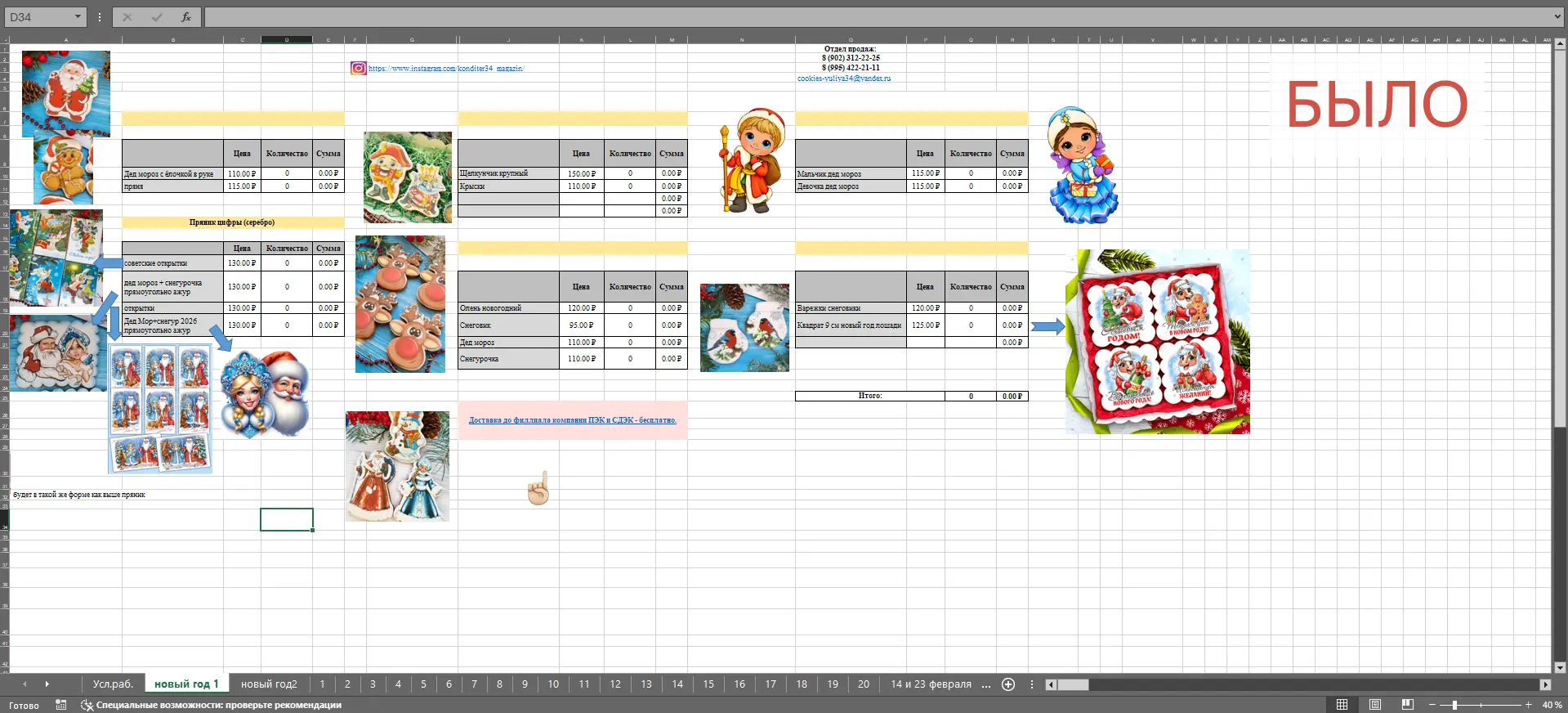This screenshot has height=713, width=1568.
Task: Select the red gift box cookies image
Action: pyautogui.click(x=1158, y=342)
